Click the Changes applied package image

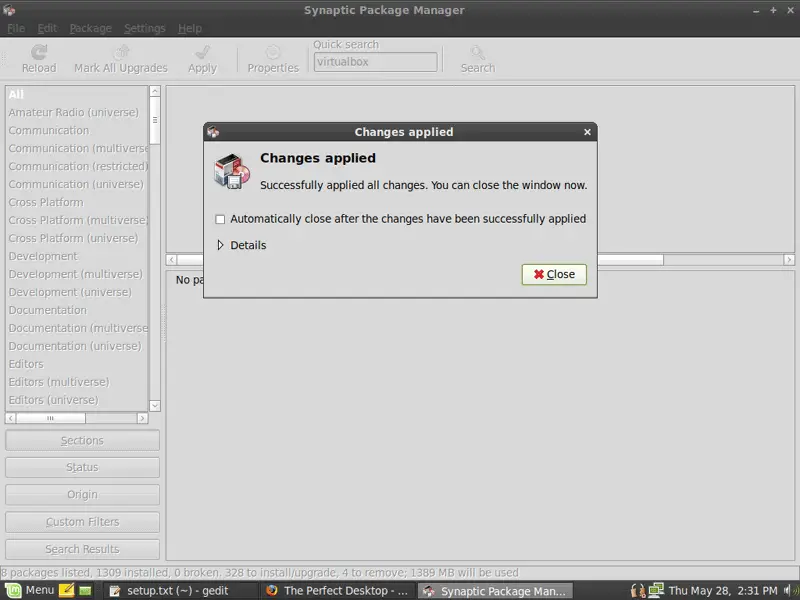tap(232, 171)
